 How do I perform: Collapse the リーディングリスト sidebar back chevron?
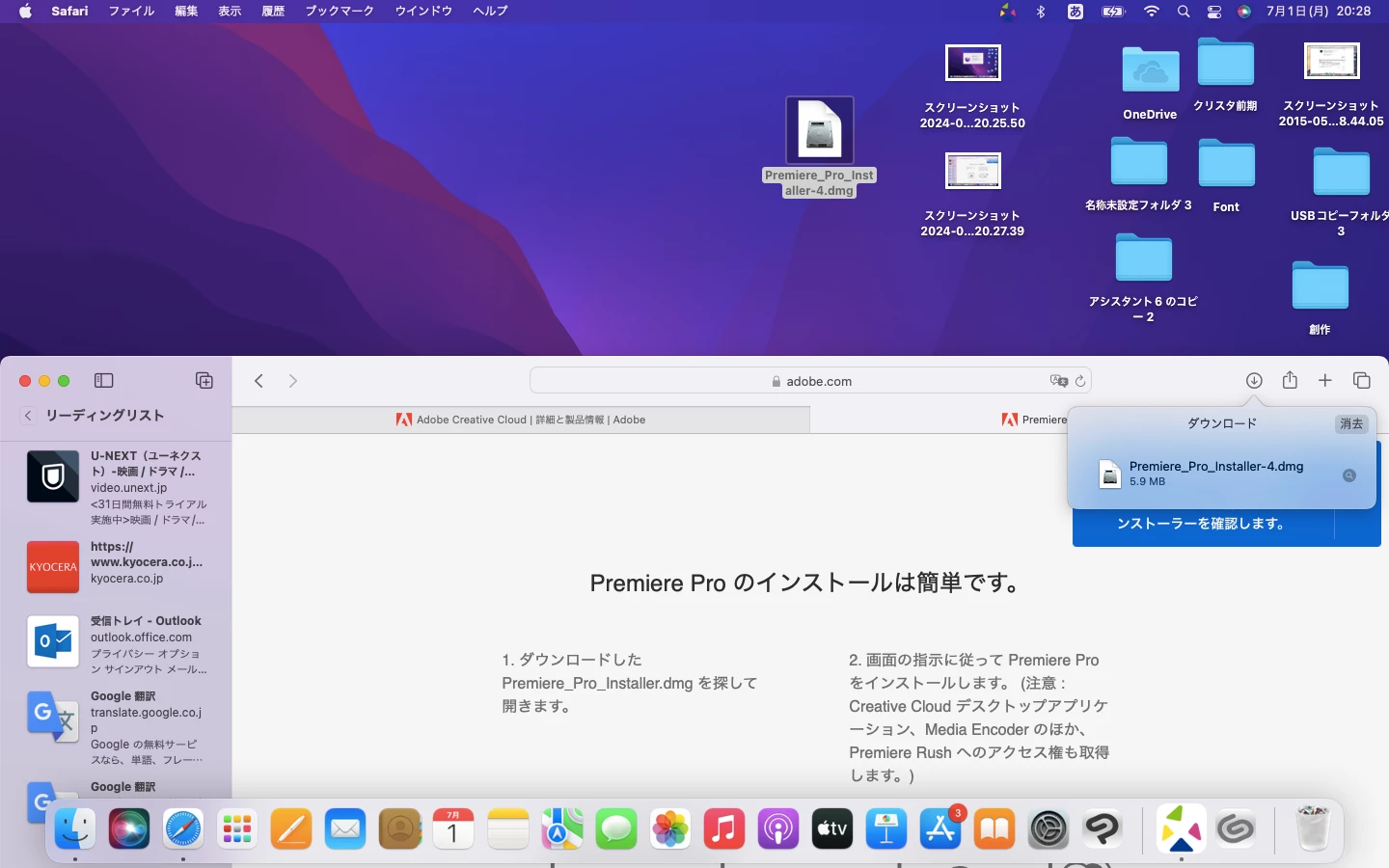[28, 416]
